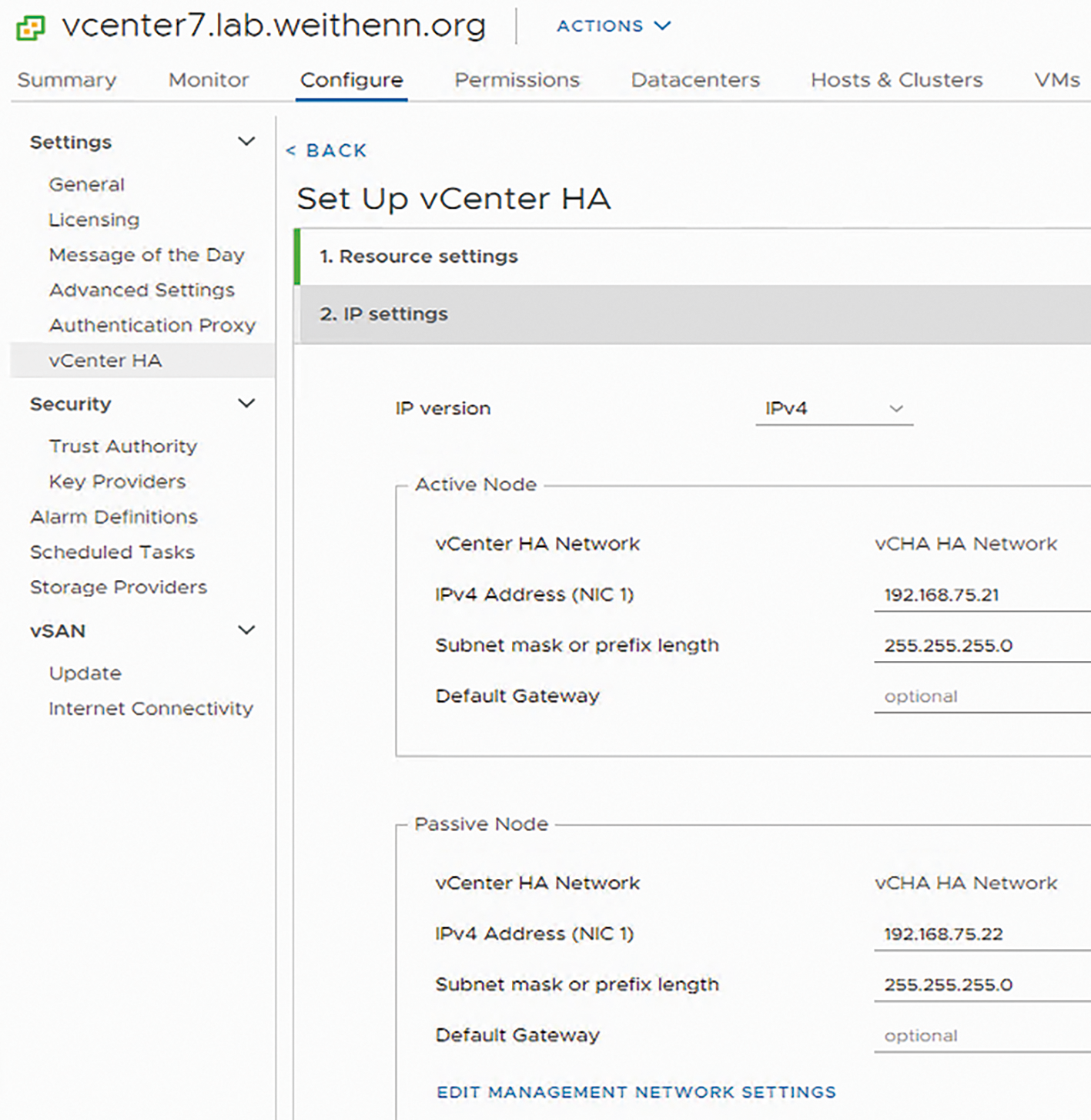Click the vCenter server icon beside the hostname
This screenshot has width=1091, height=1120.
31,28
